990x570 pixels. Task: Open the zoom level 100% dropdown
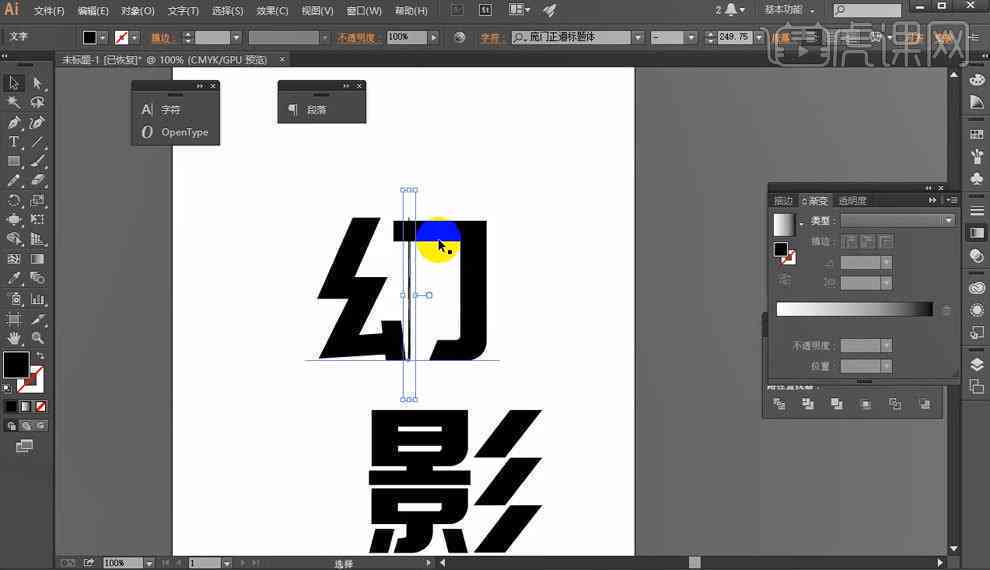tap(148, 562)
